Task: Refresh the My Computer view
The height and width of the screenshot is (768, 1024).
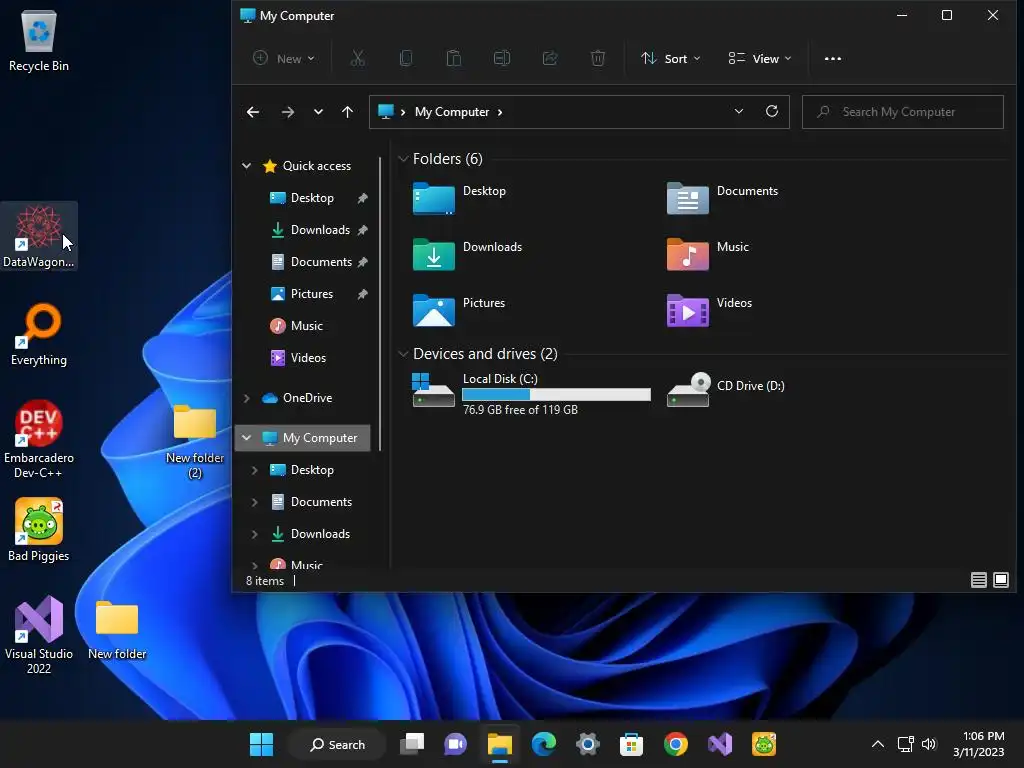Action: coord(772,112)
